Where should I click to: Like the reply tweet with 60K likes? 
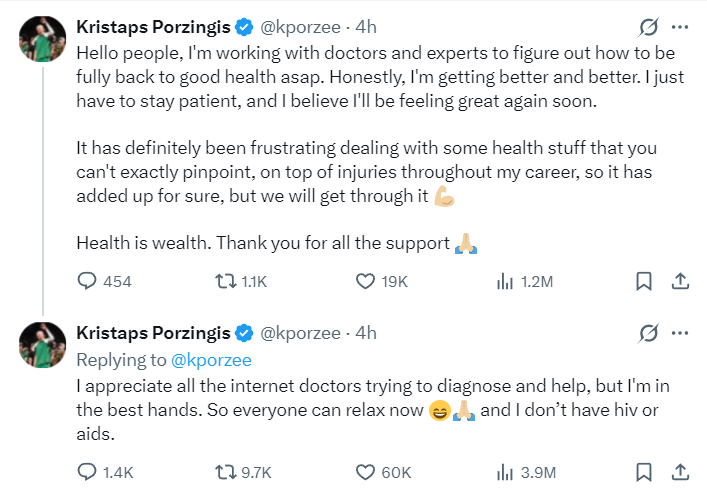383,472
